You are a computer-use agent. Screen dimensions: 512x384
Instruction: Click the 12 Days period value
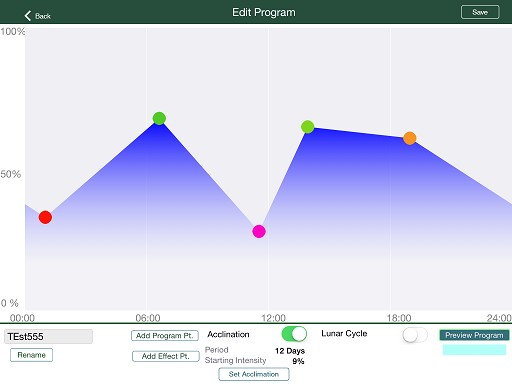[x=290, y=351]
